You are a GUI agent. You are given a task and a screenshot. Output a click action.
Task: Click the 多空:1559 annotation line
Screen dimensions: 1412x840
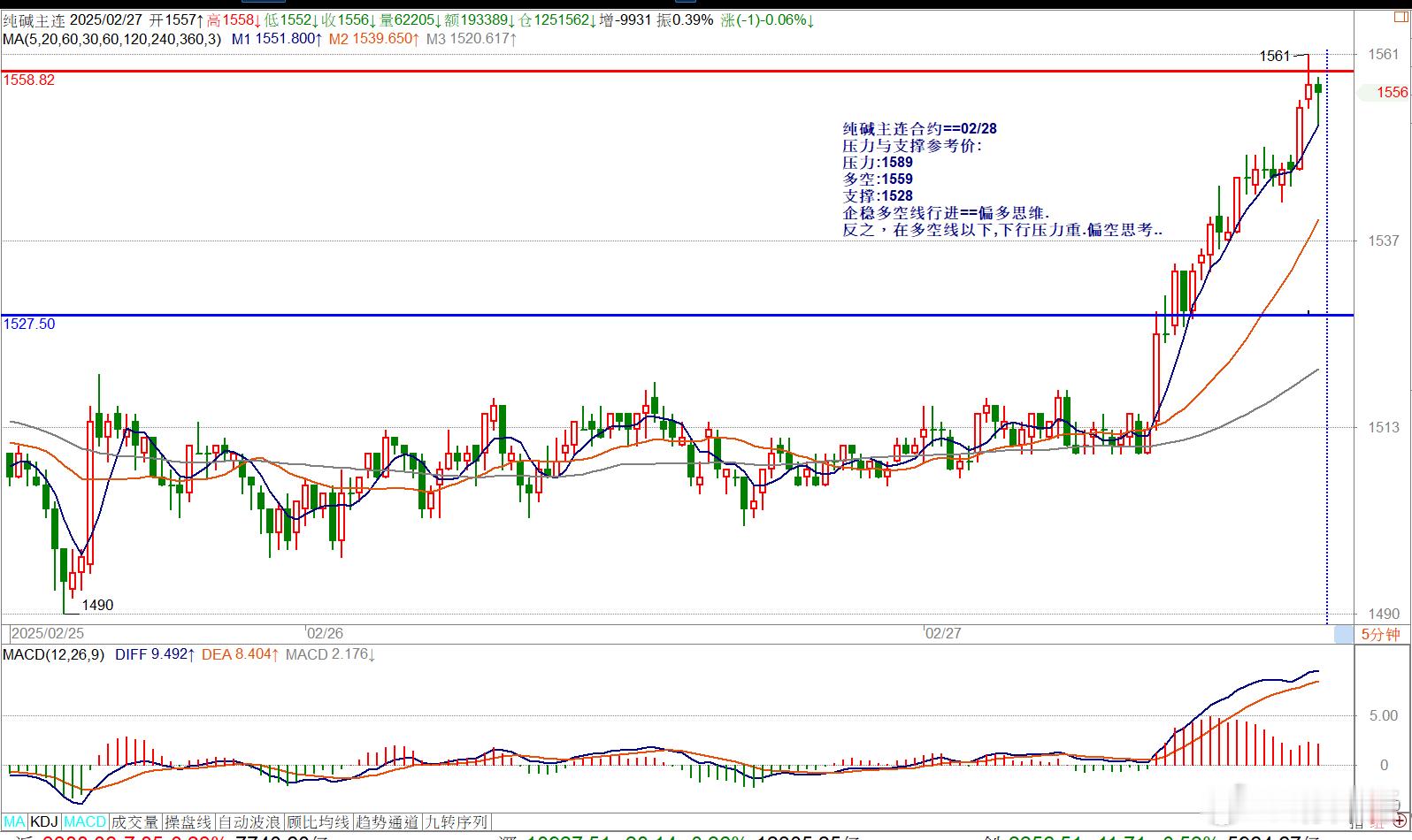[x=878, y=179]
